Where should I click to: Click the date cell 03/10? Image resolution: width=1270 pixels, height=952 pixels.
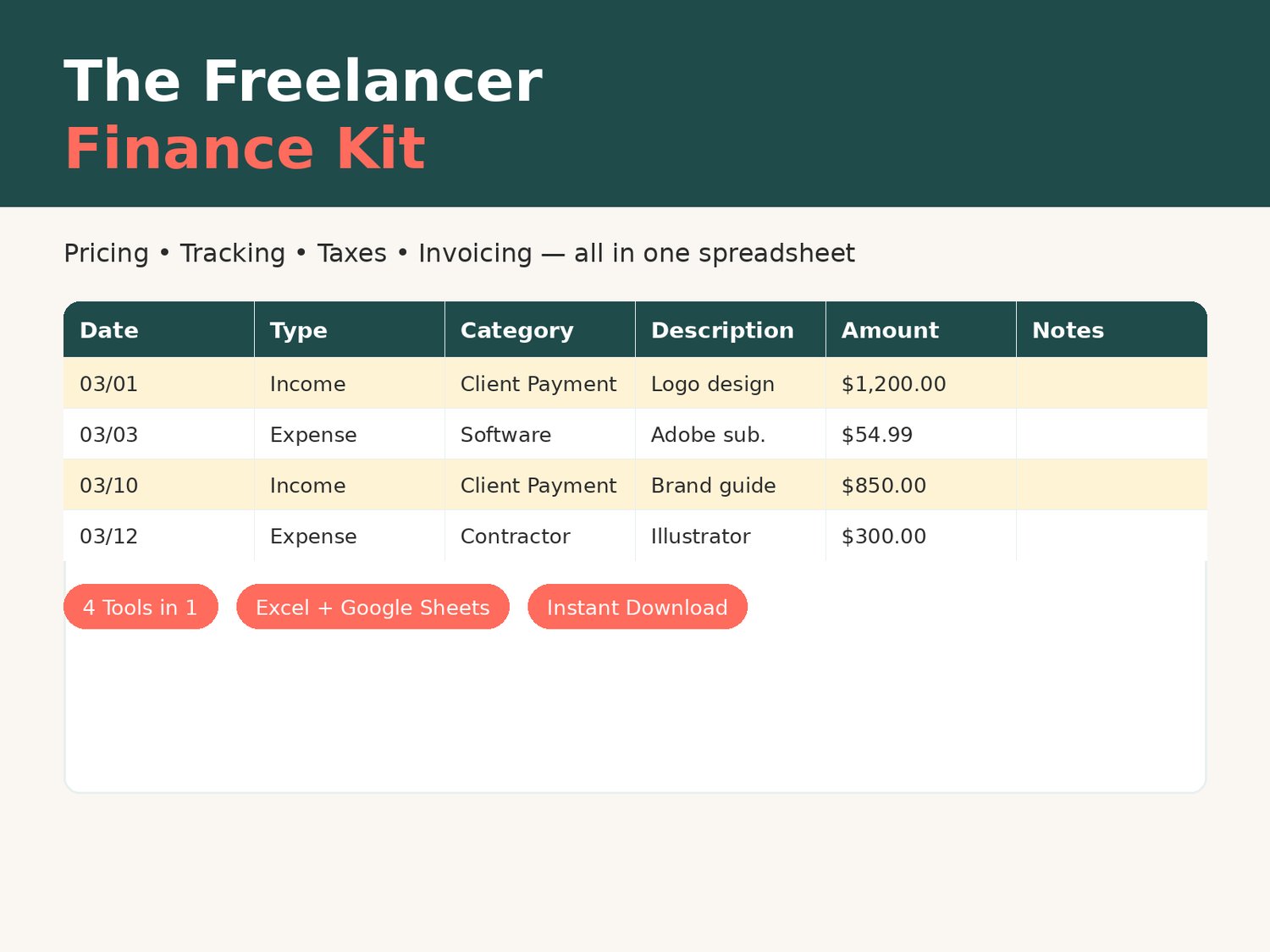point(159,485)
